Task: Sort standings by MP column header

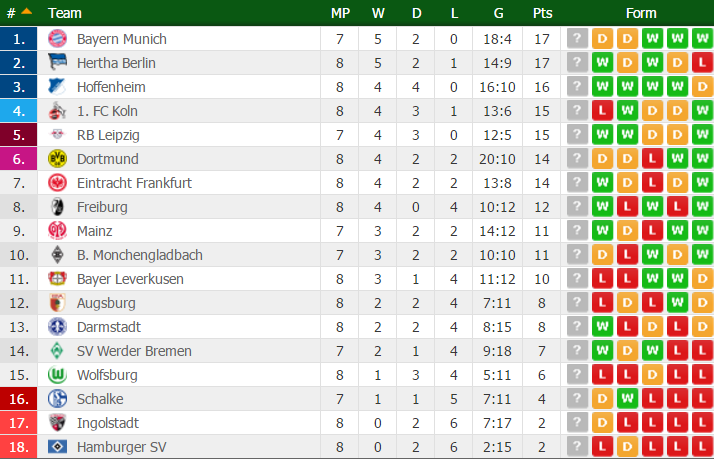Action: point(340,13)
